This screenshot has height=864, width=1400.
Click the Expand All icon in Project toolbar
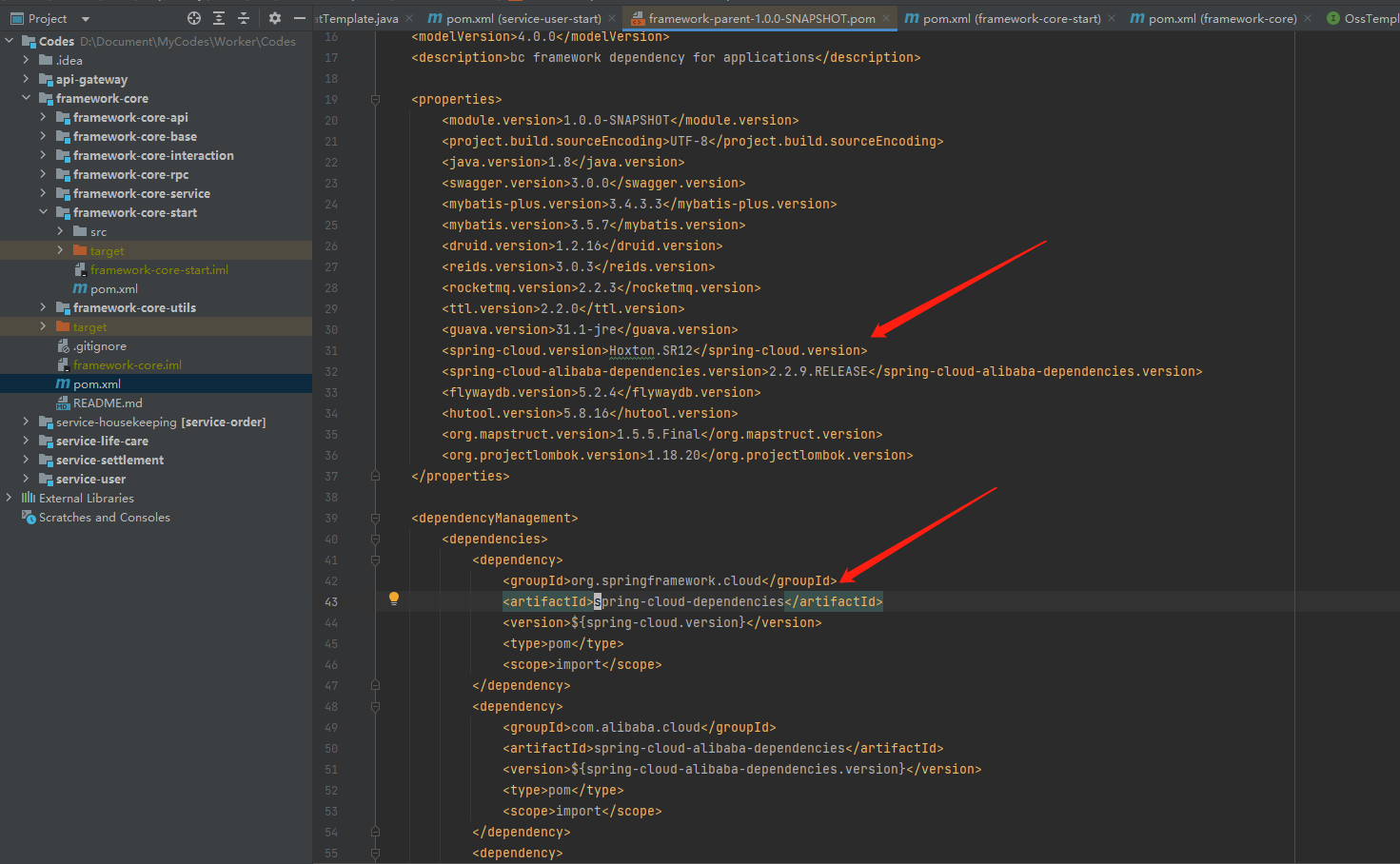219,18
